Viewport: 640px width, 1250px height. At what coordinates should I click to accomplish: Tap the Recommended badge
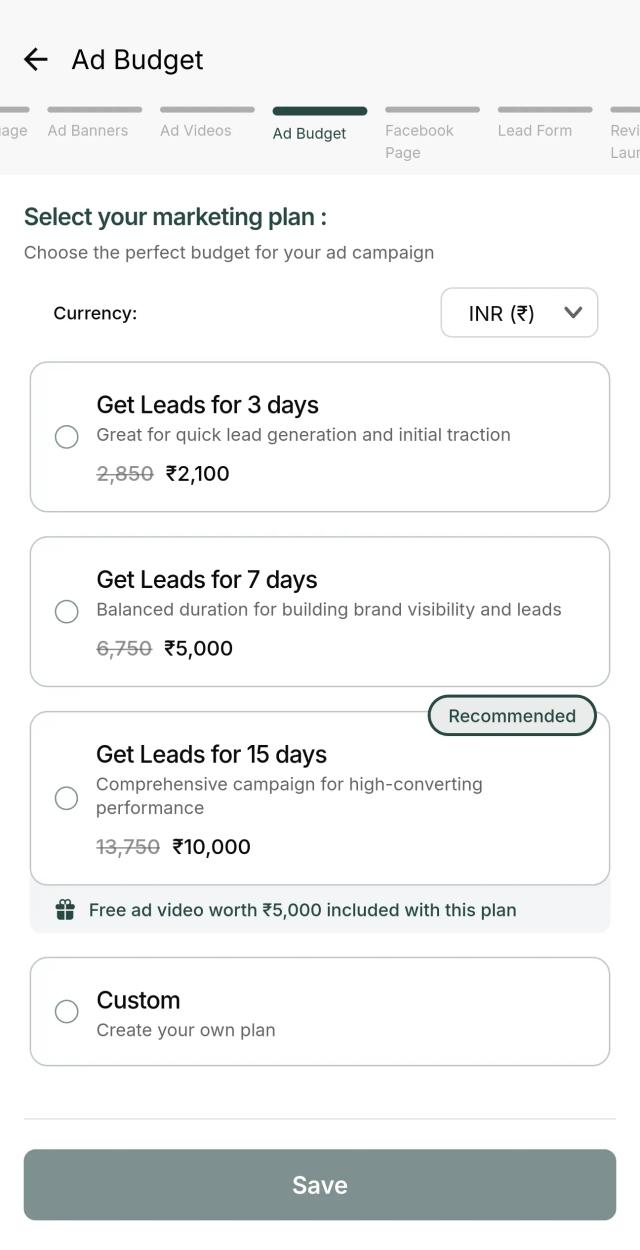pos(512,715)
